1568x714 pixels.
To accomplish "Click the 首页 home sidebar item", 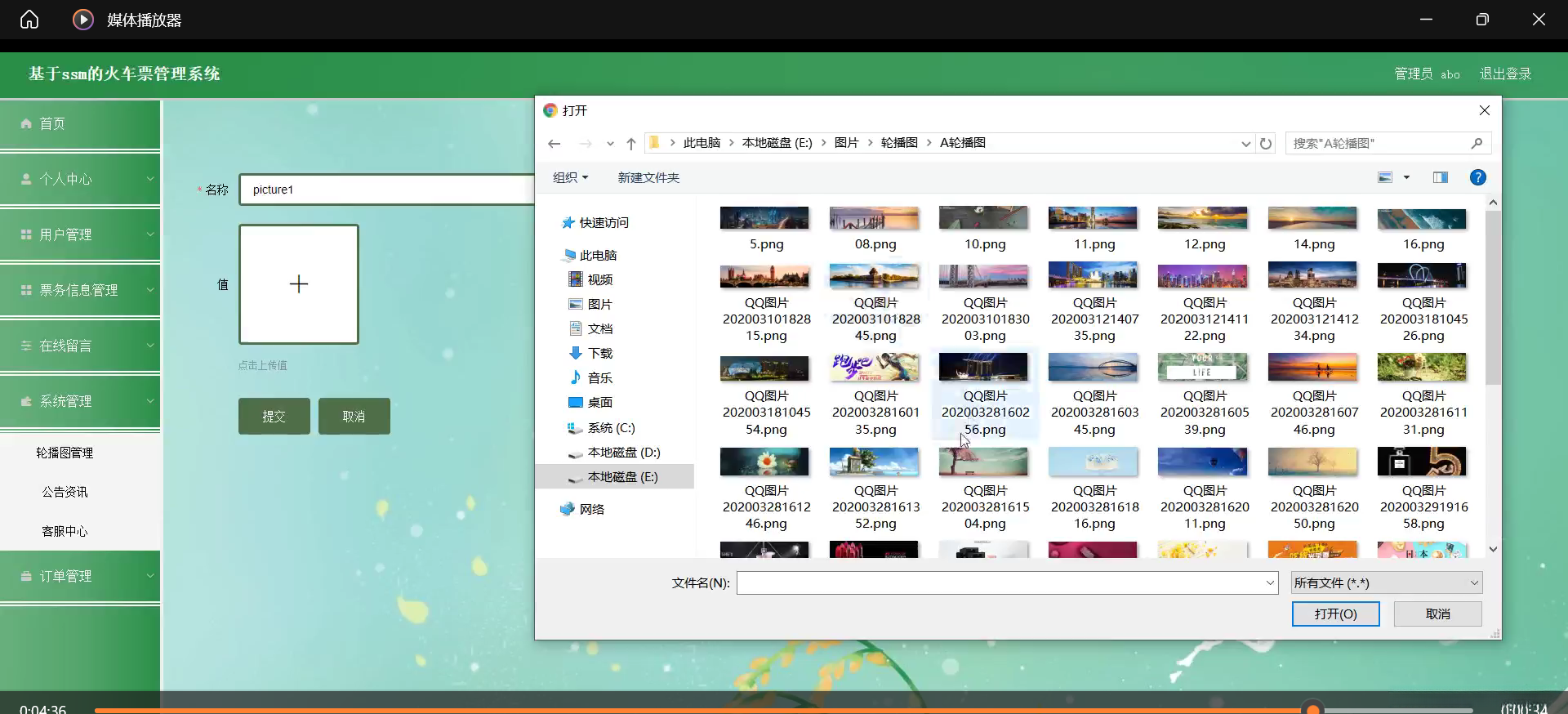I will coord(80,123).
